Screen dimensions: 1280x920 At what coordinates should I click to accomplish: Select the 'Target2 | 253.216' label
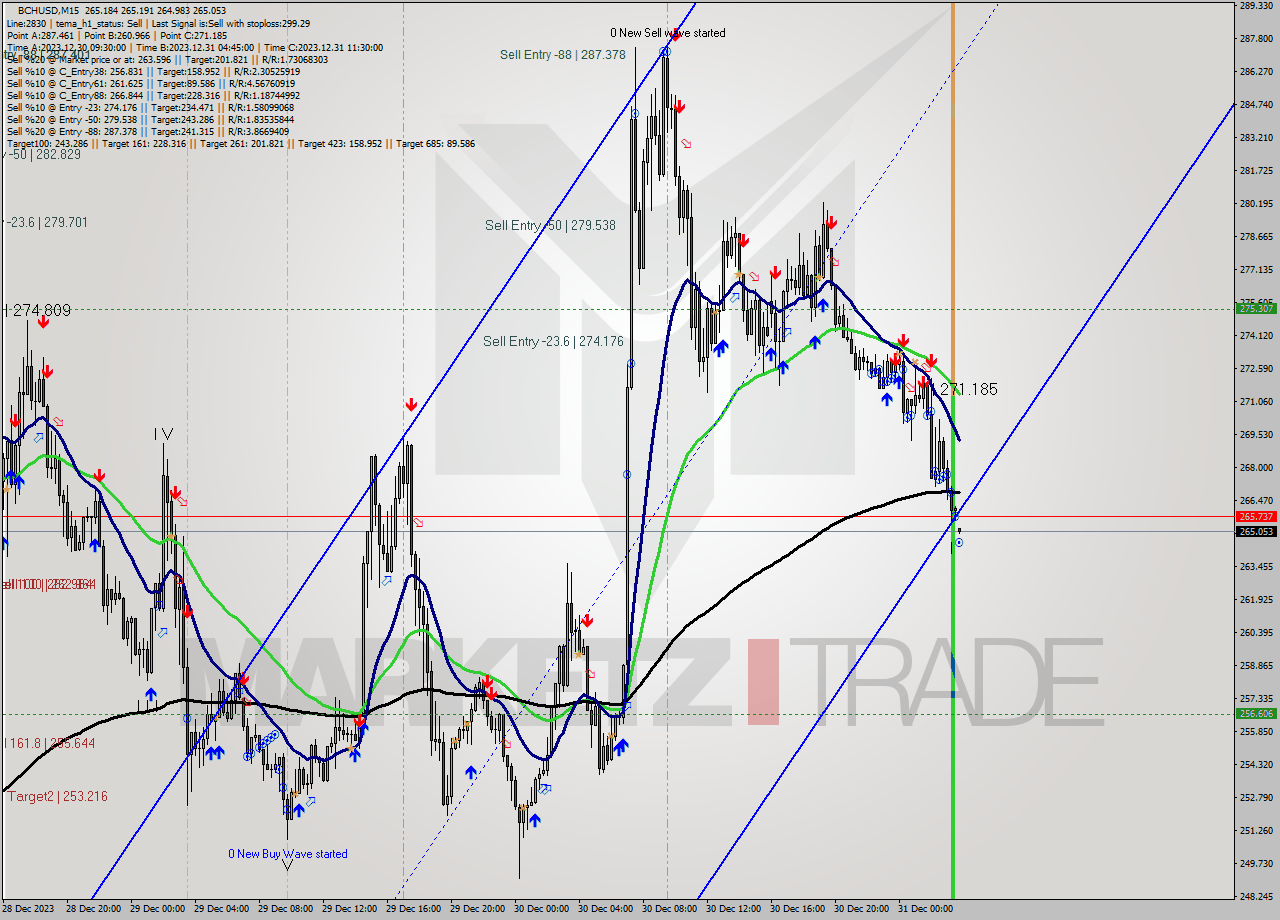tap(57, 797)
